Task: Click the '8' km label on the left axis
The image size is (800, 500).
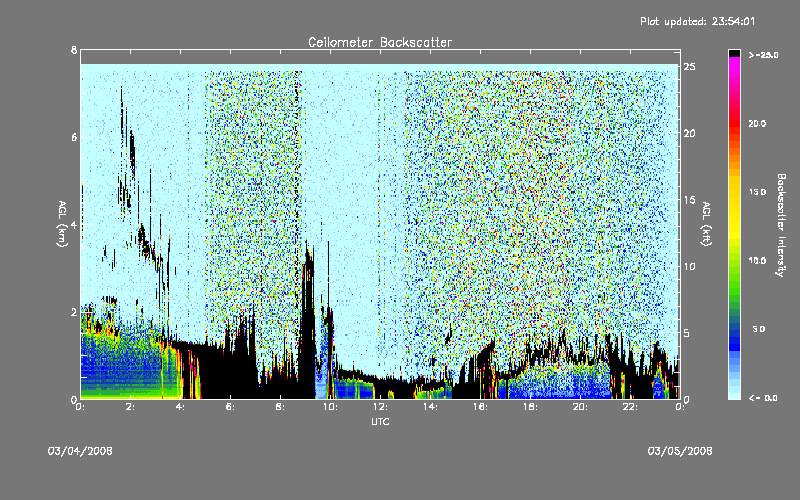Action: click(74, 50)
